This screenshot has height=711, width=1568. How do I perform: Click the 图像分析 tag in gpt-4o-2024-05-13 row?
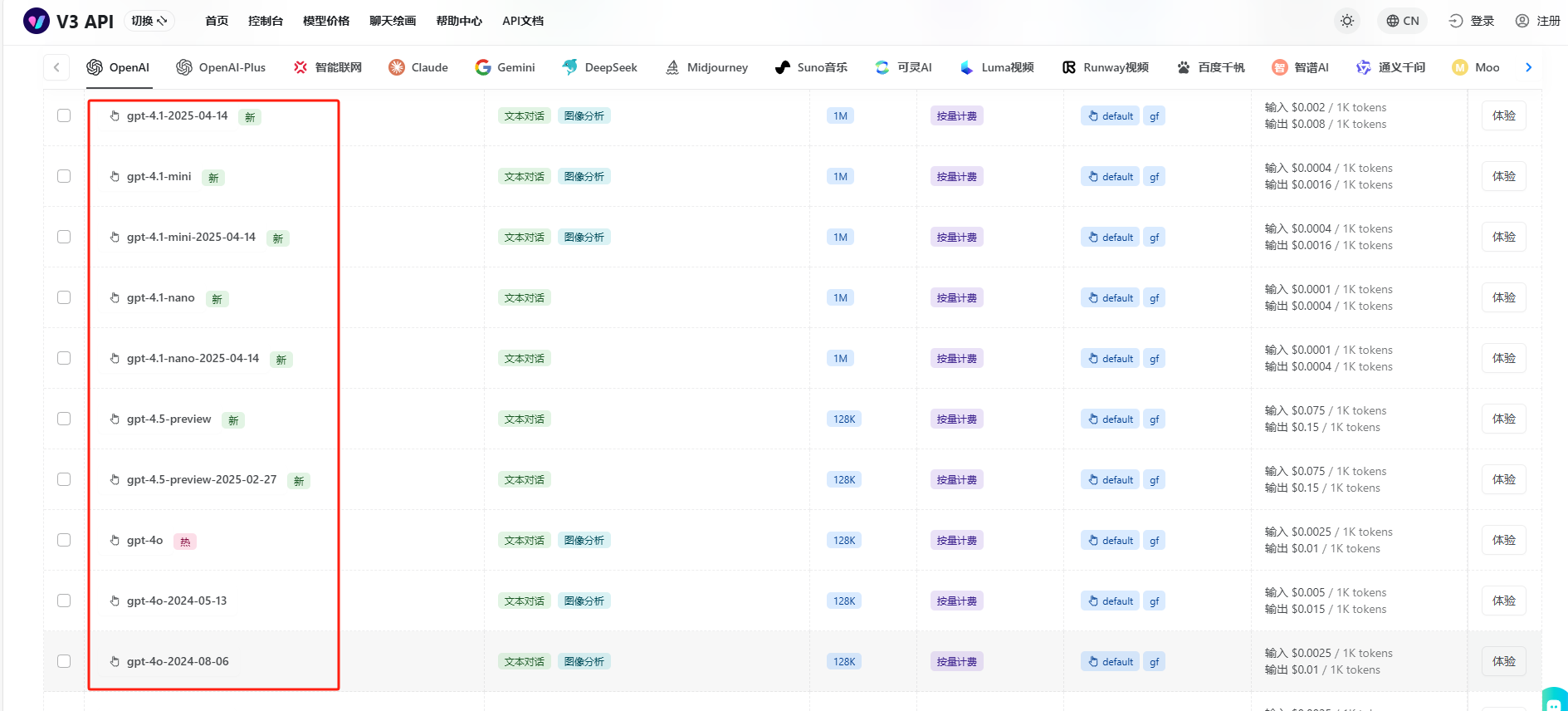(584, 601)
